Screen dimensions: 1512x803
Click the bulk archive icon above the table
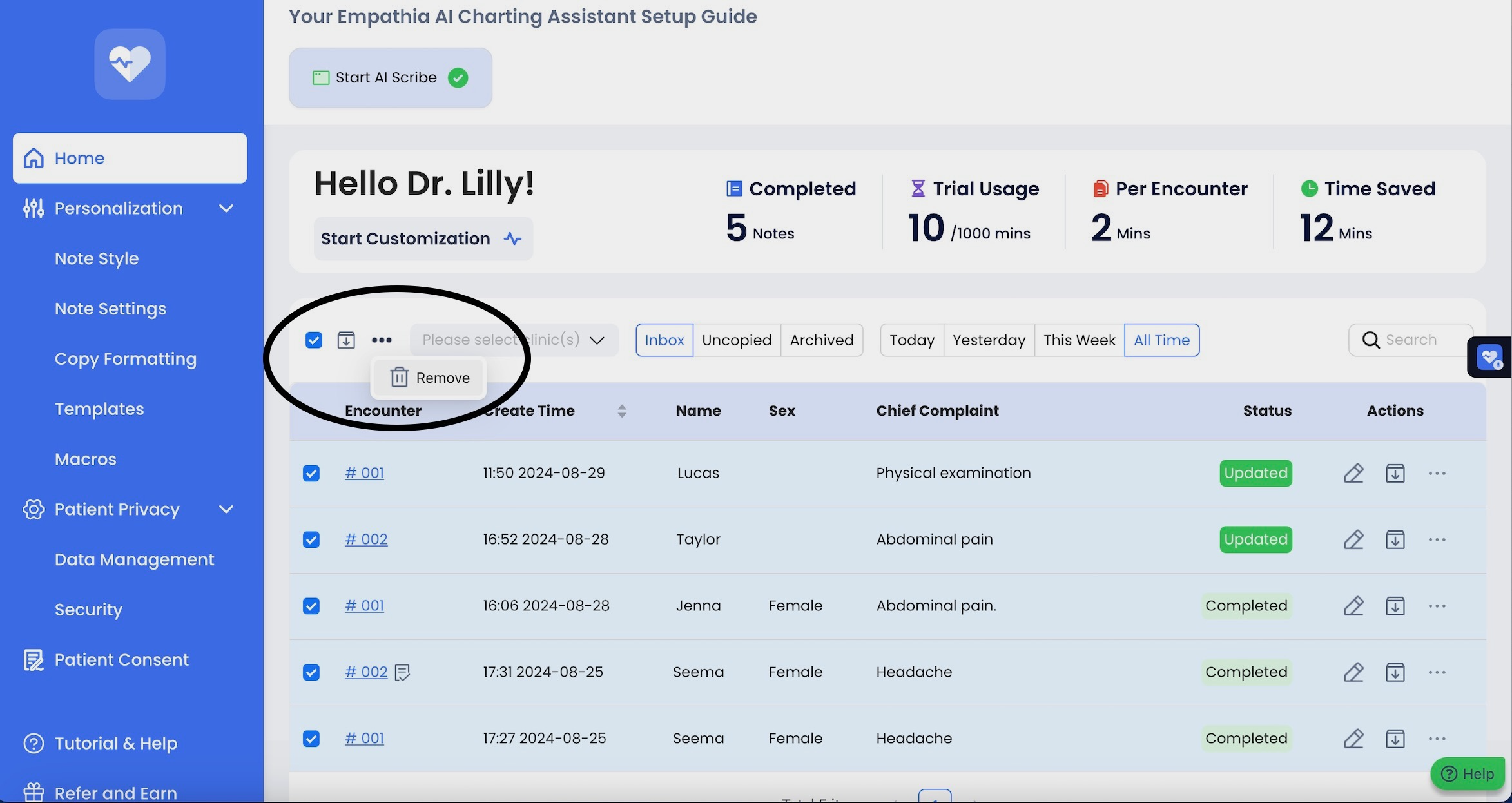(346, 340)
